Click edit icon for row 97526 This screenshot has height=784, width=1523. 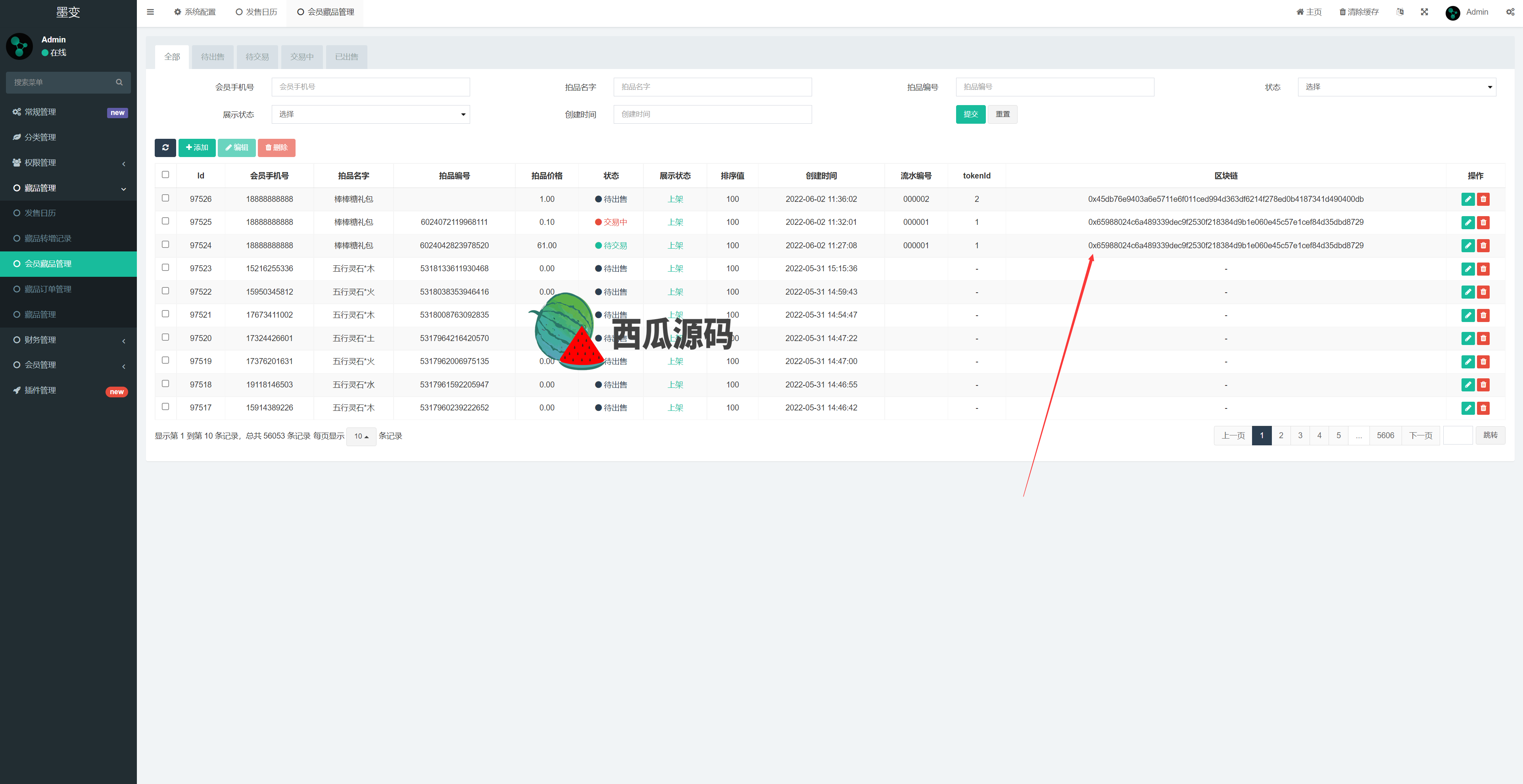1468,199
